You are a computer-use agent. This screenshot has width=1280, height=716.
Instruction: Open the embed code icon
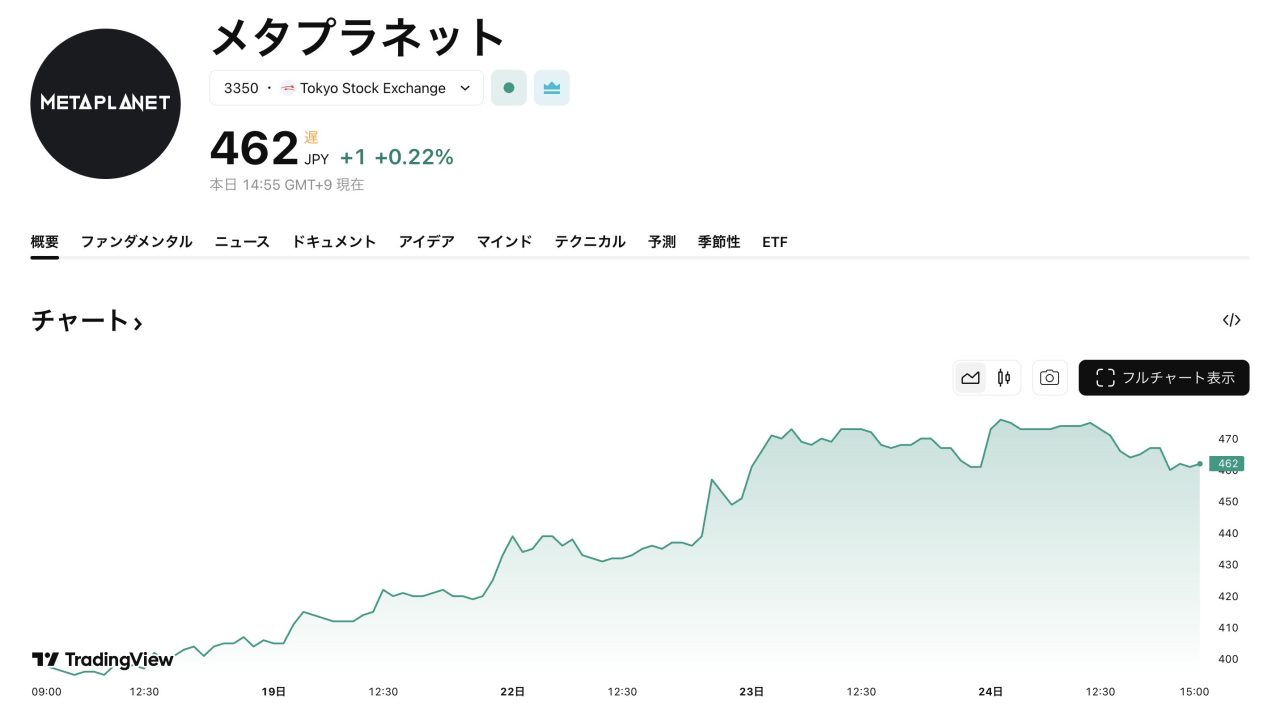pos(1231,320)
